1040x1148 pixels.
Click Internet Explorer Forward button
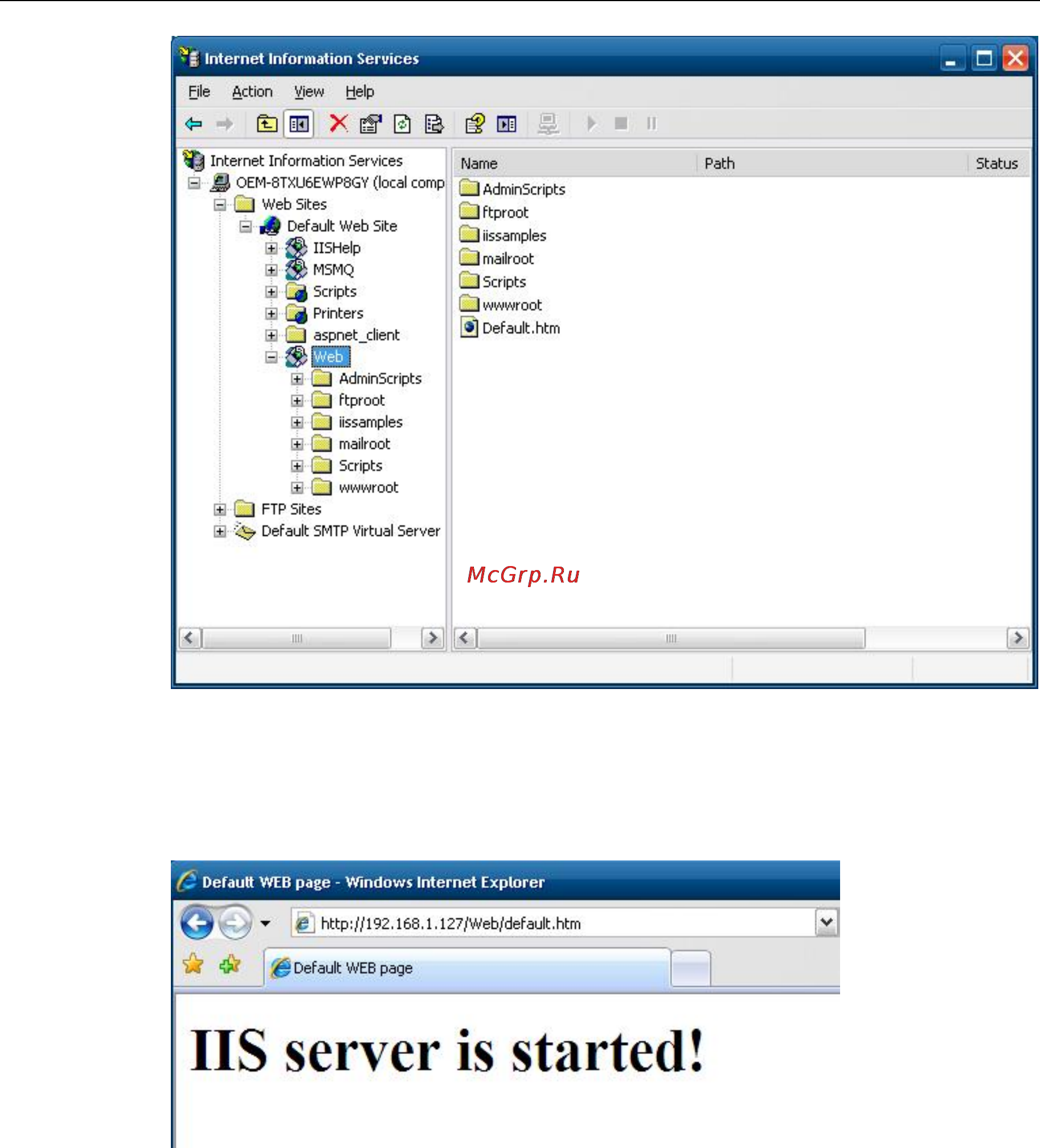[x=235, y=922]
